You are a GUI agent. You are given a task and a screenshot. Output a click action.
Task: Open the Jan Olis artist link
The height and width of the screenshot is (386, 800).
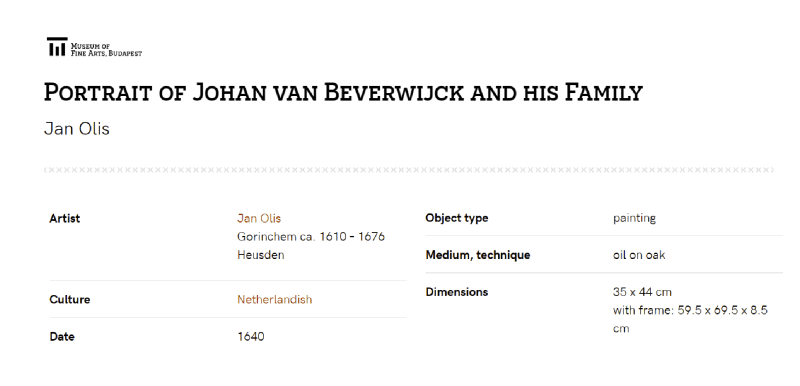pyautogui.click(x=259, y=218)
